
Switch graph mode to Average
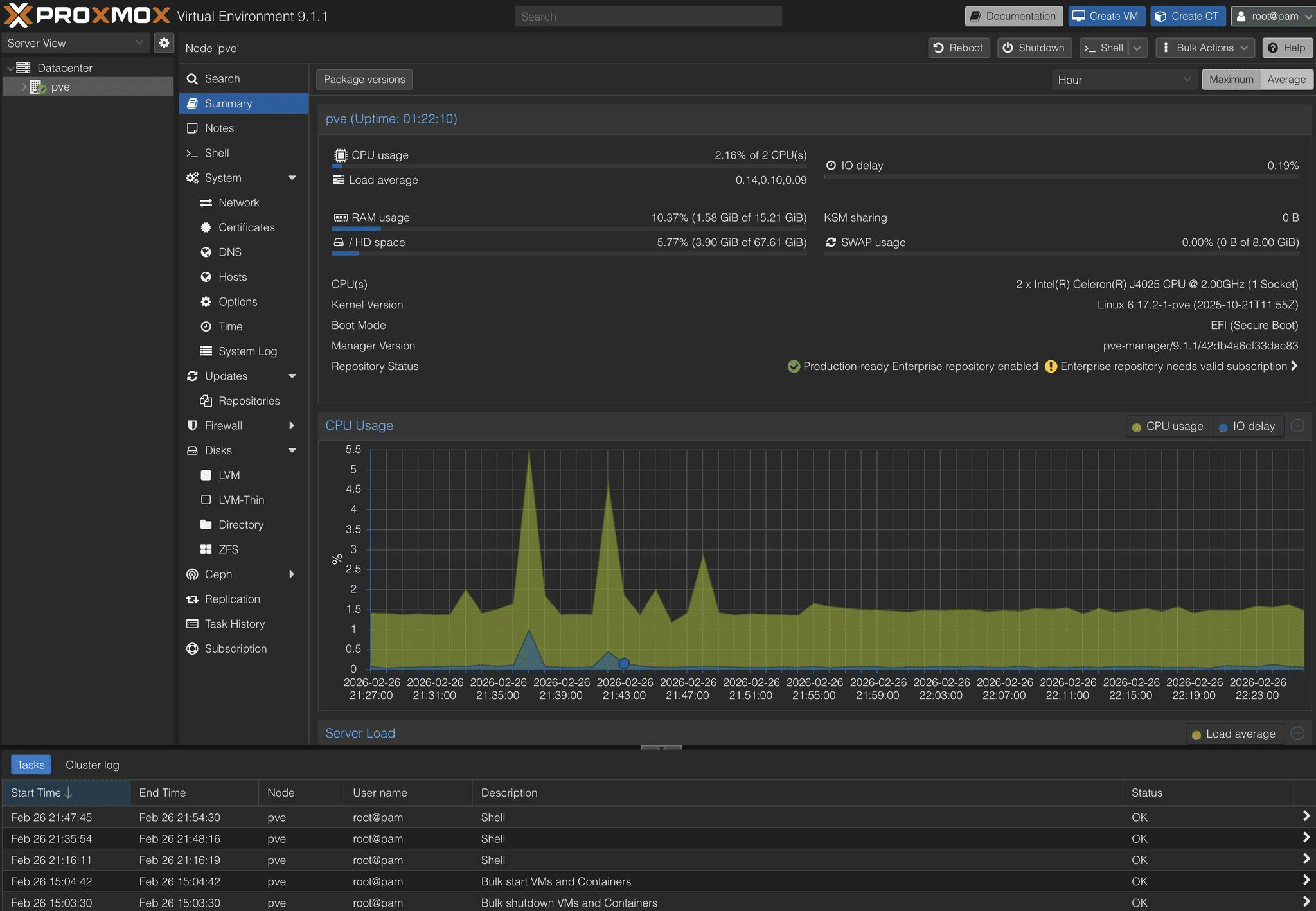[1286, 80]
